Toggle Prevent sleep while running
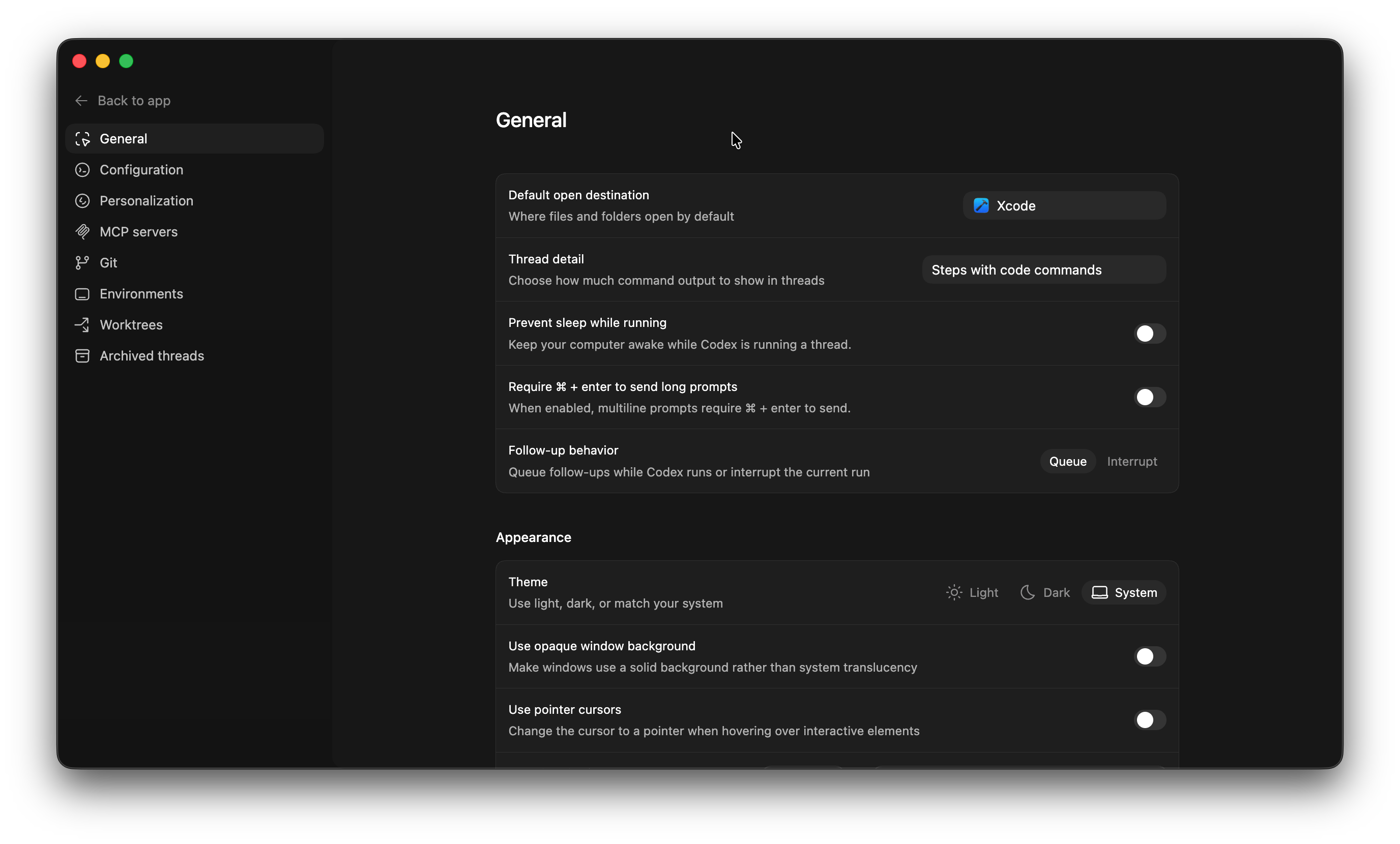 click(1150, 334)
